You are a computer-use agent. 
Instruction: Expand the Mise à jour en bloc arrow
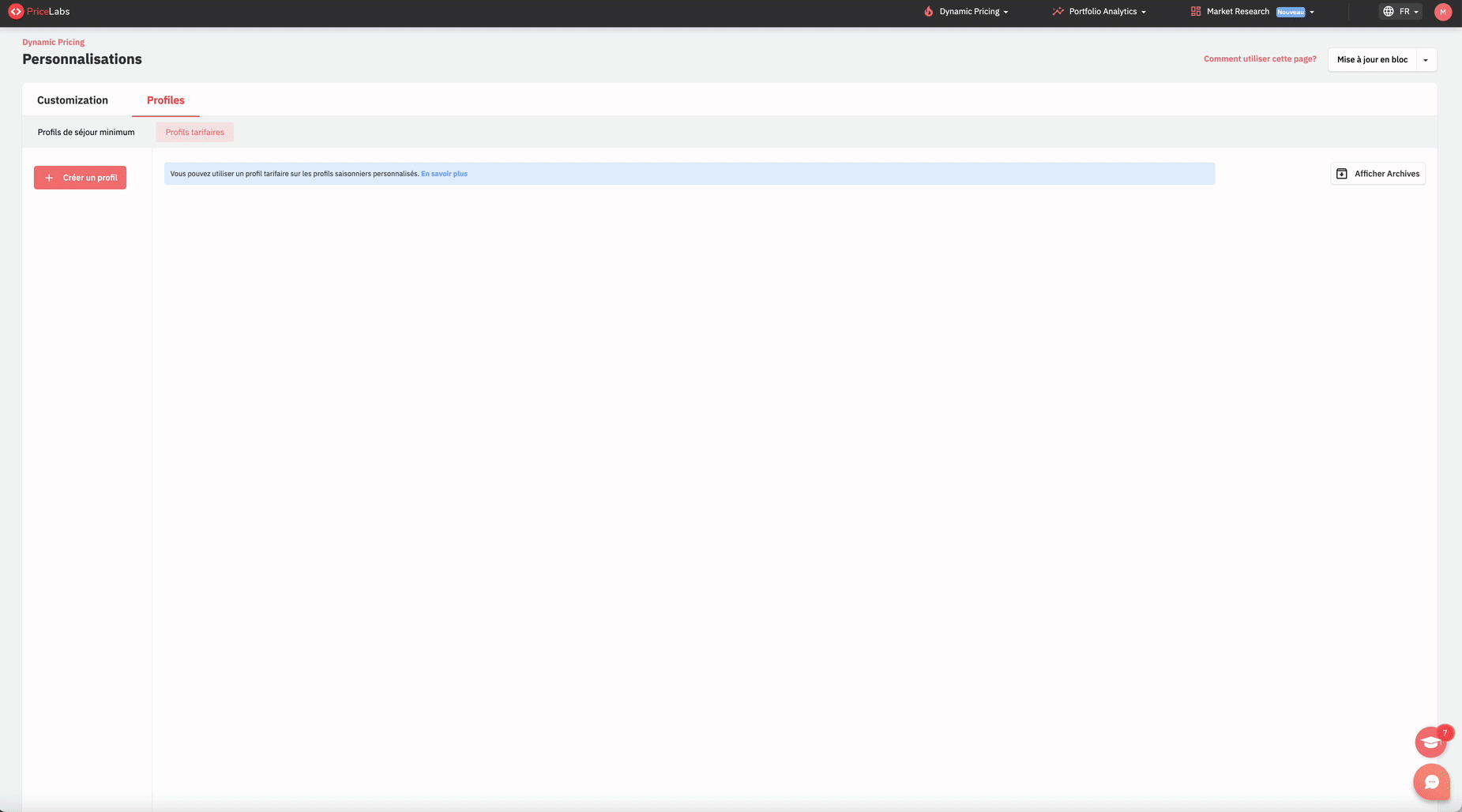tap(1426, 60)
